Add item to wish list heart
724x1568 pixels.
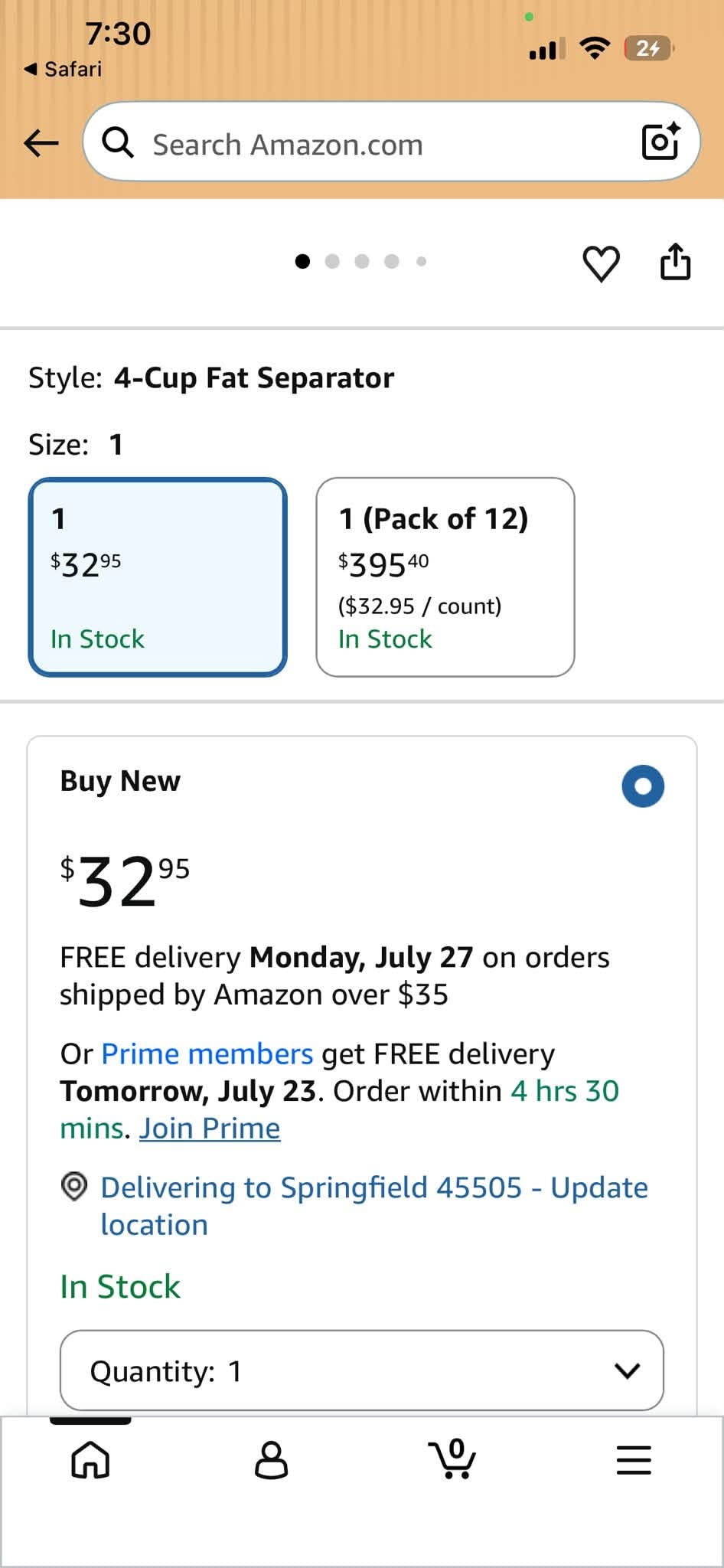(601, 263)
